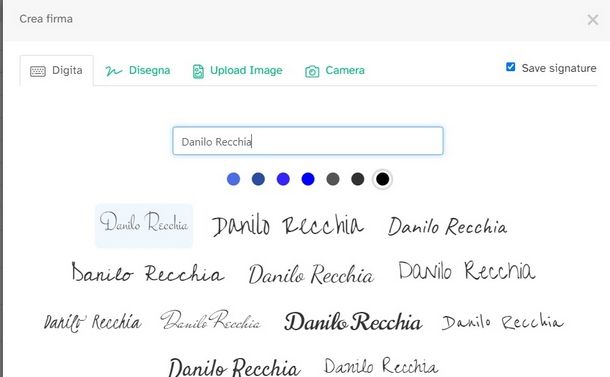Screen dimensions: 610x377
Task: Close the Crea firma dialog
Action: [x=592, y=19]
